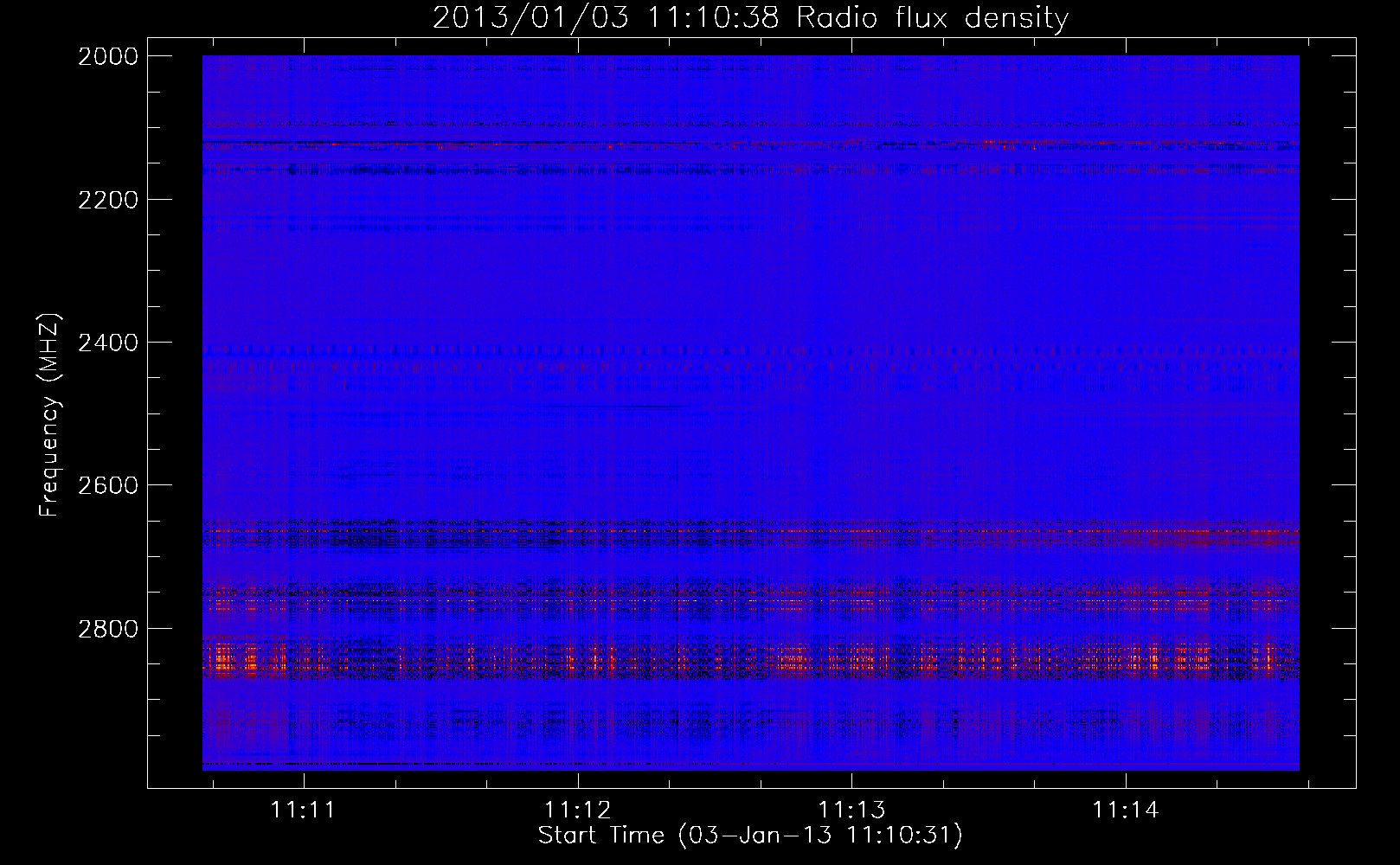Click the 11:11 time axis label
The width and height of the screenshot is (1400, 865).
[303, 810]
